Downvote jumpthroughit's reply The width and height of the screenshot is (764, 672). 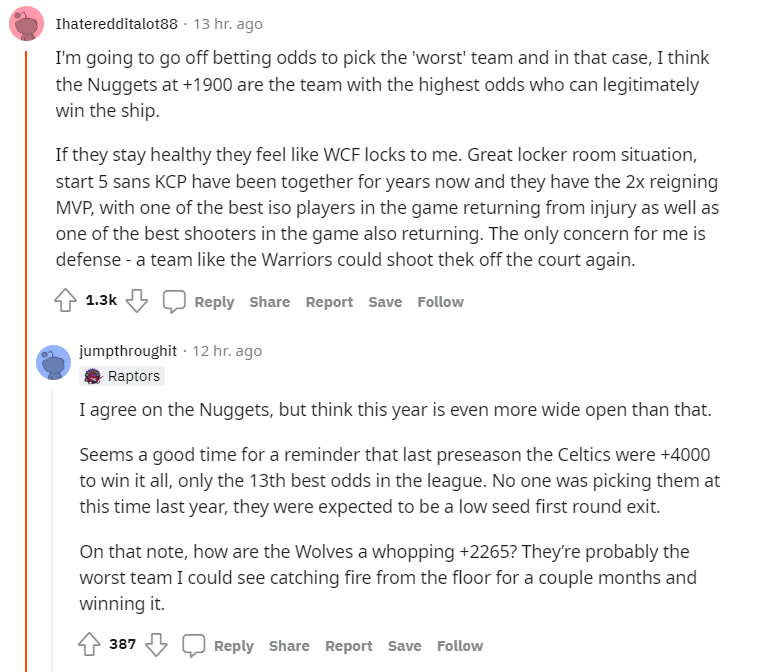[156, 645]
